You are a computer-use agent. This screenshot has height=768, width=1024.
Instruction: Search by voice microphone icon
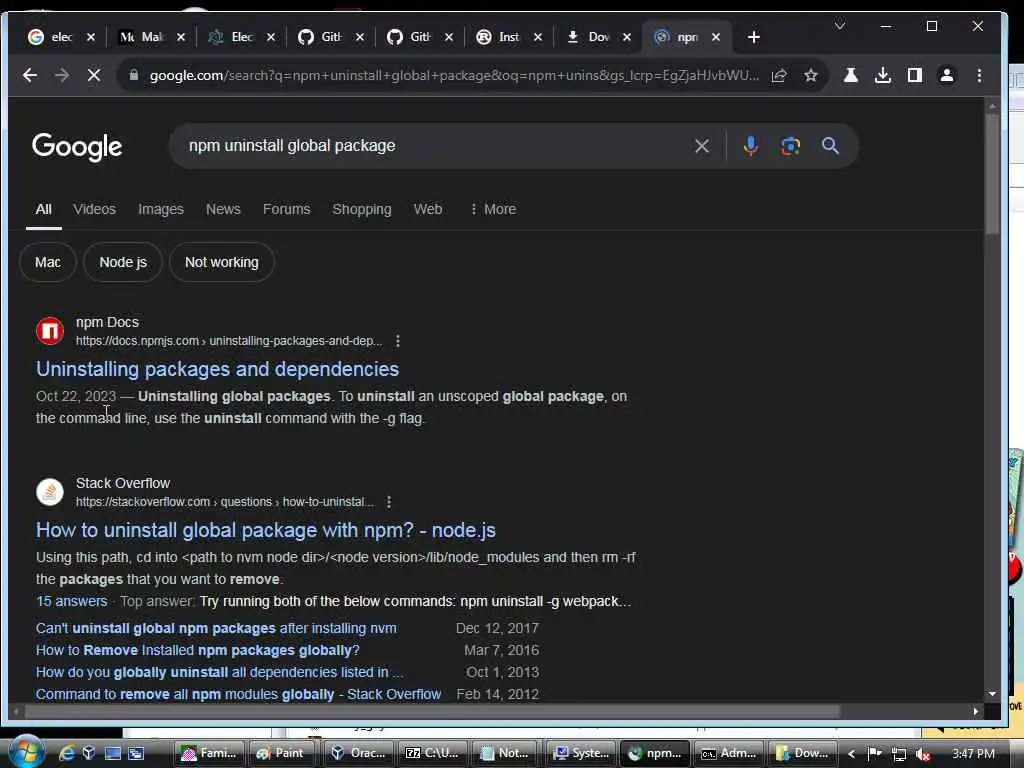tap(750, 146)
